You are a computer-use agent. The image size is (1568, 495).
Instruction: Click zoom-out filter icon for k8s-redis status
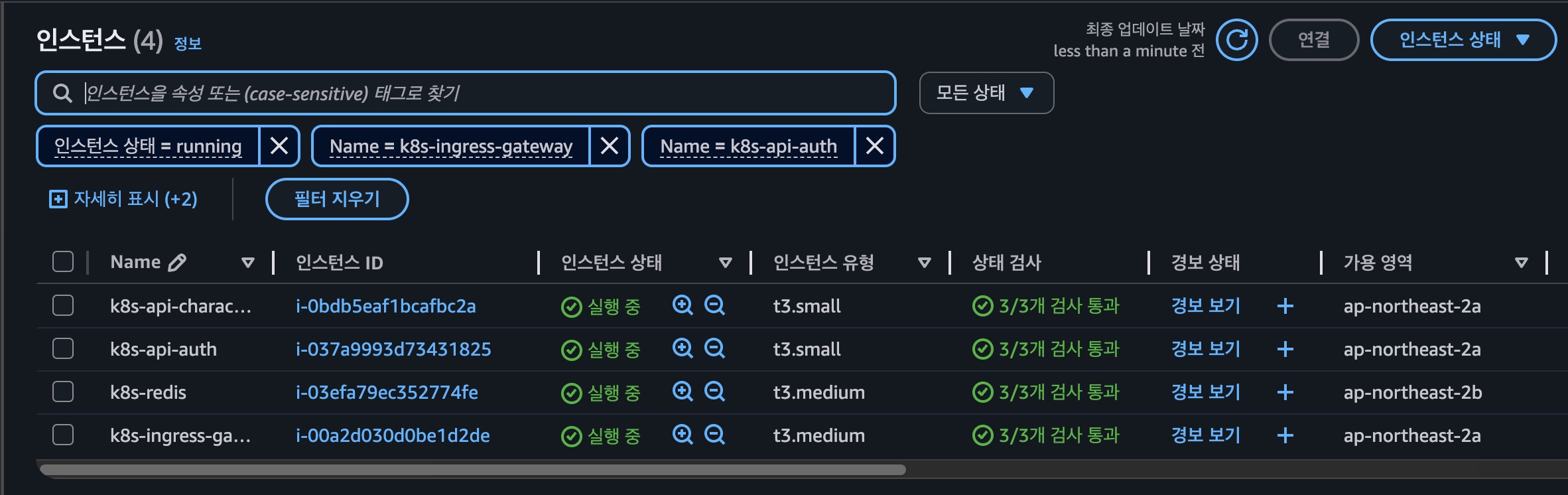pos(714,391)
